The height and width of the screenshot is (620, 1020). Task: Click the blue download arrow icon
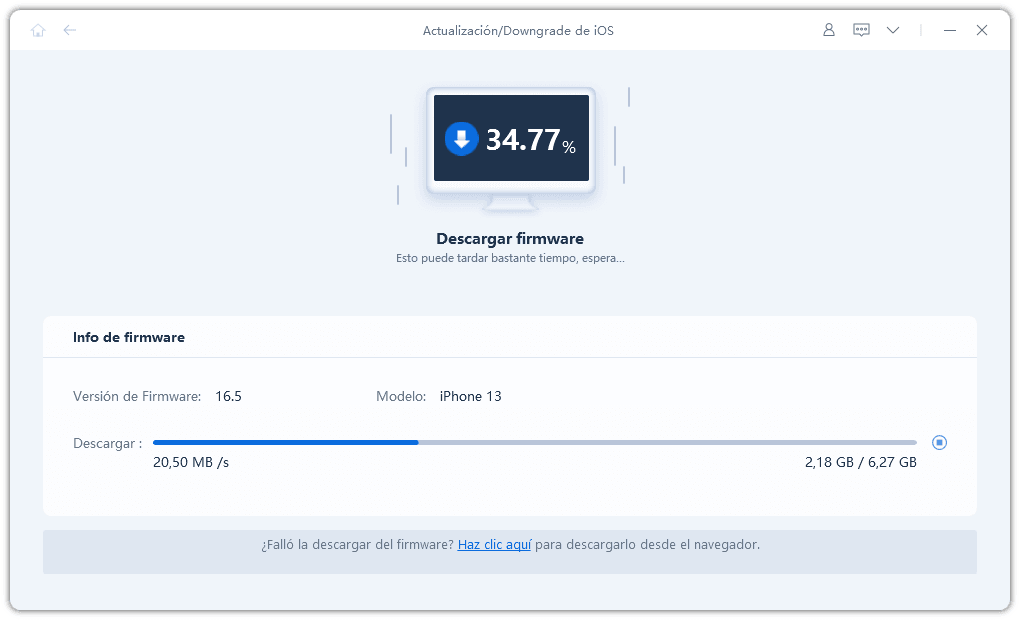(462, 139)
